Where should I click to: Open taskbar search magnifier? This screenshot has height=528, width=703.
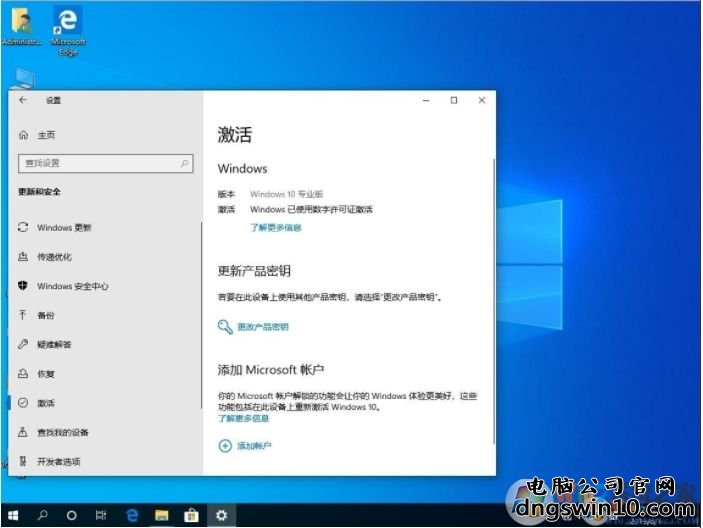pyautogui.click(x=43, y=515)
